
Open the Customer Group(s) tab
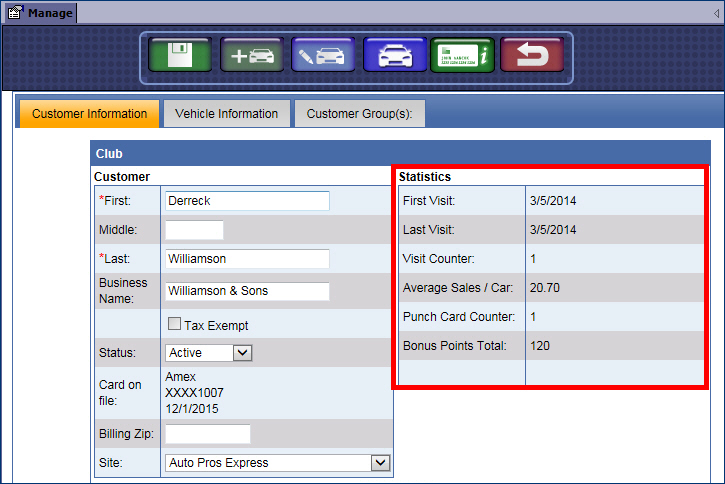pos(359,114)
